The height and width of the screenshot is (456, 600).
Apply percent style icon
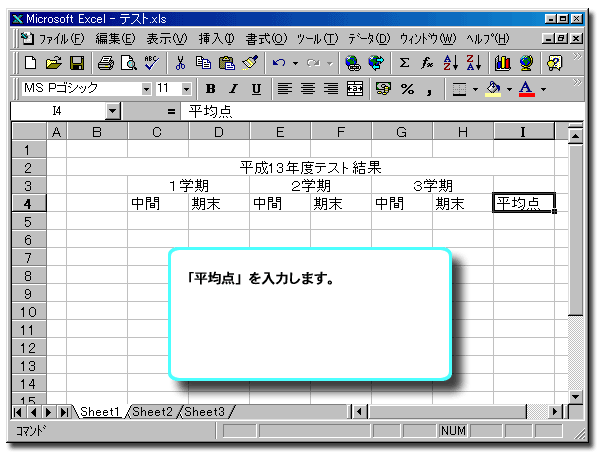point(407,89)
